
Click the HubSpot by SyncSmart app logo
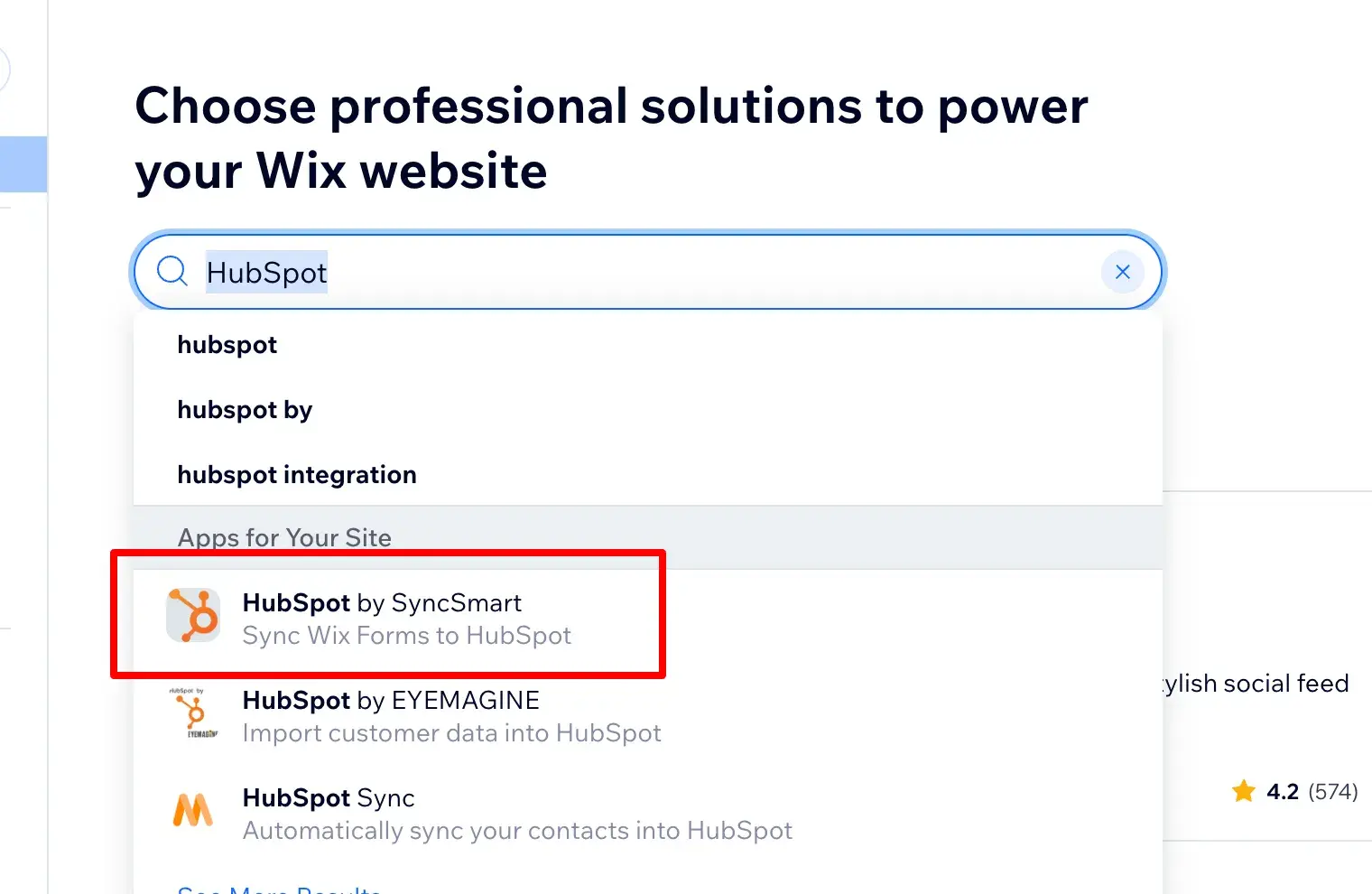(x=193, y=616)
